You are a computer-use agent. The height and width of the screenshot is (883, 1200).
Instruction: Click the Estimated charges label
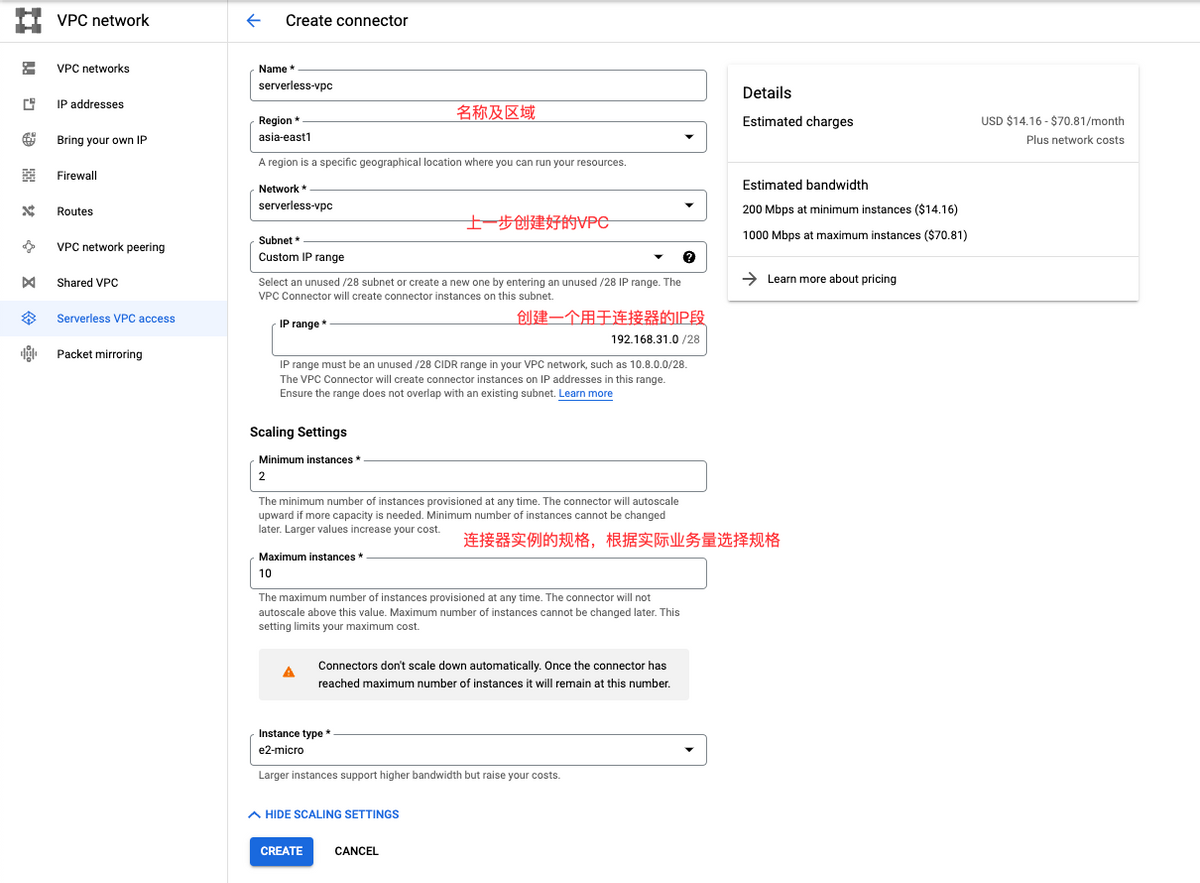pos(798,122)
